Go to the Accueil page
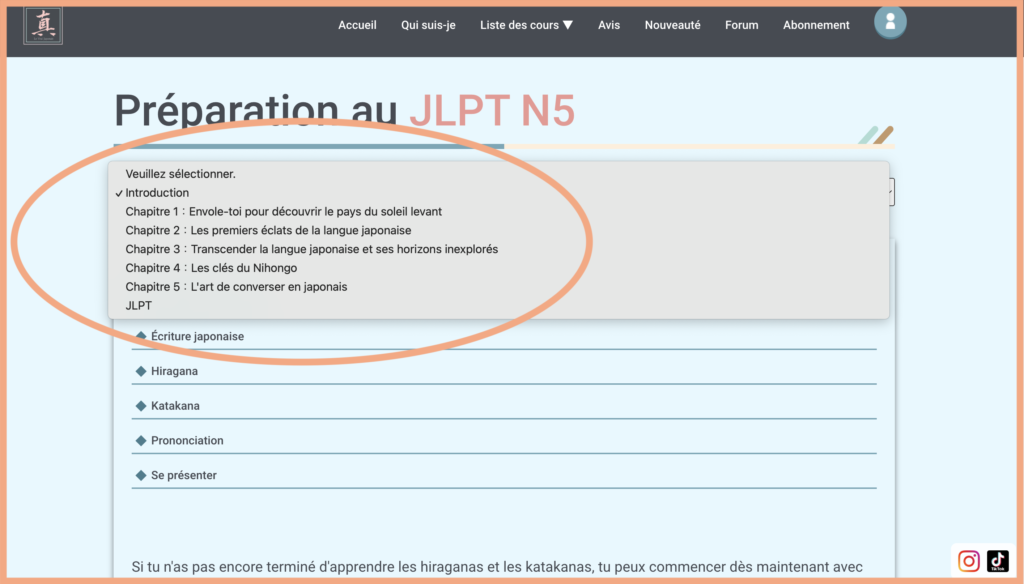The width and height of the screenshot is (1024, 584). click(x=357, y=25)
